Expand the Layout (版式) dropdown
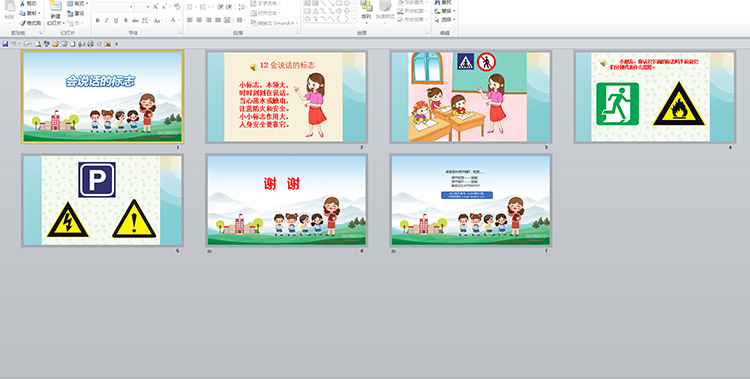 pos(78,4)
